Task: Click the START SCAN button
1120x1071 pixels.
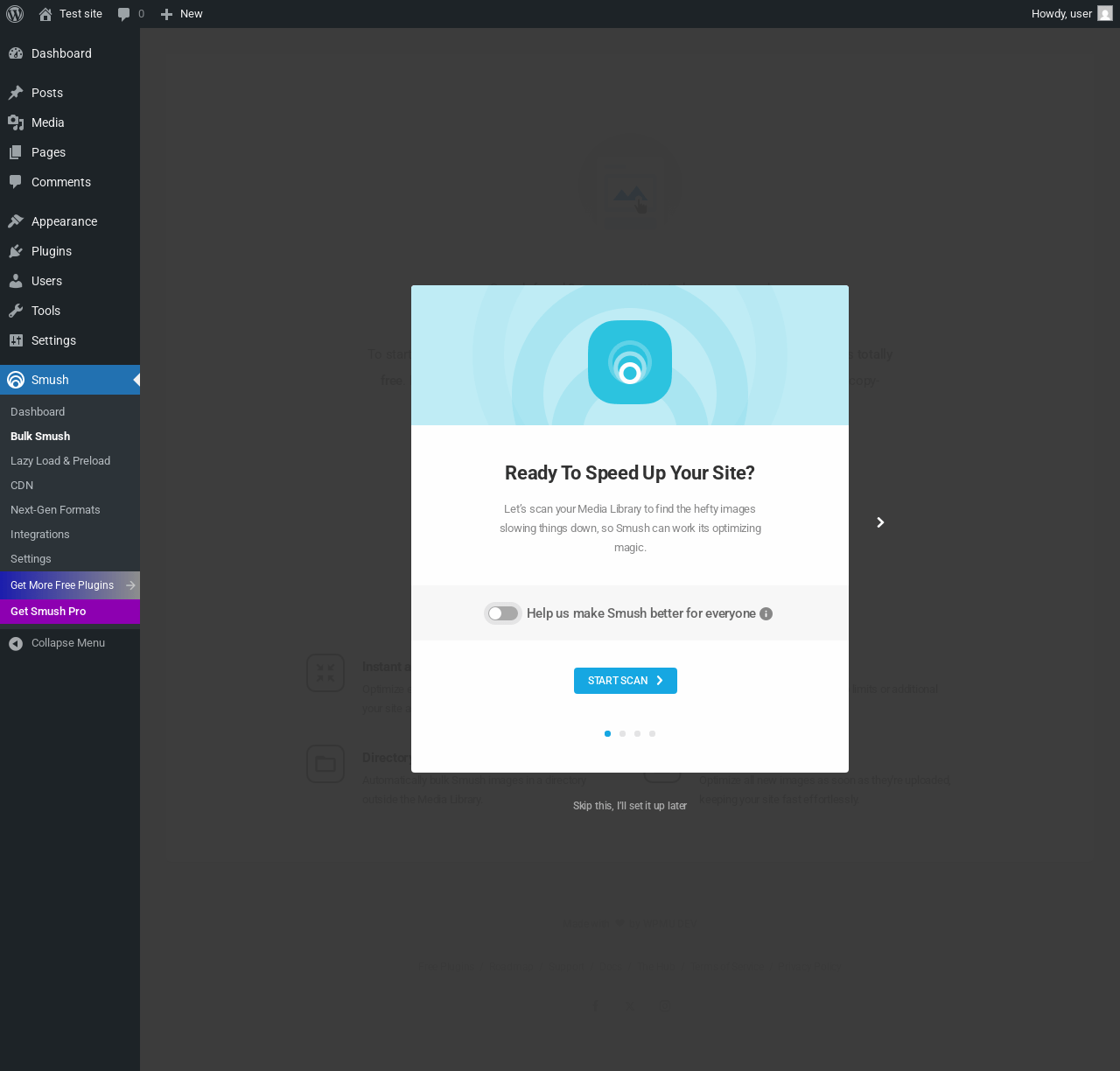Action: click(x=626, y=681)
